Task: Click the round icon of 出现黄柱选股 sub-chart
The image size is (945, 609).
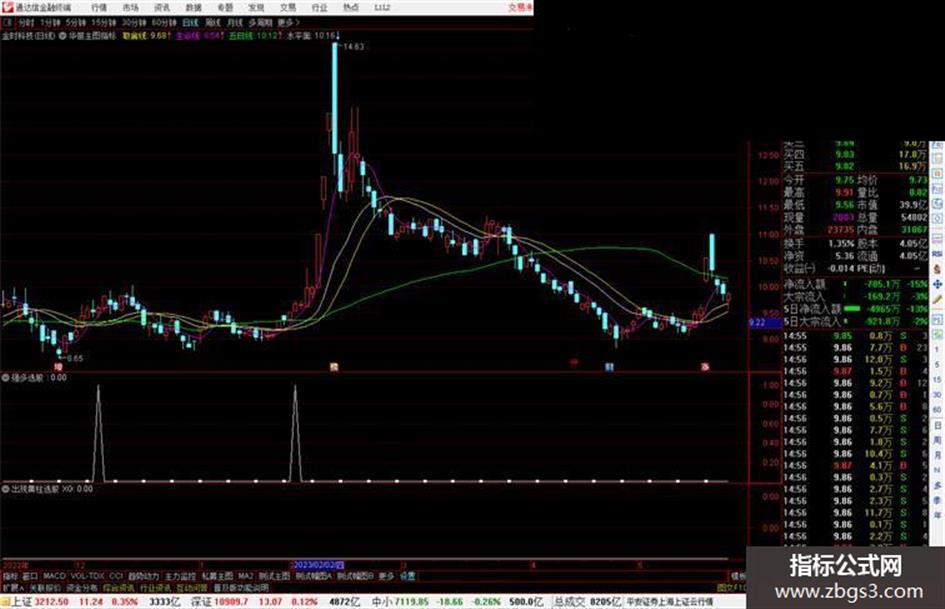Action: [6, 489]
